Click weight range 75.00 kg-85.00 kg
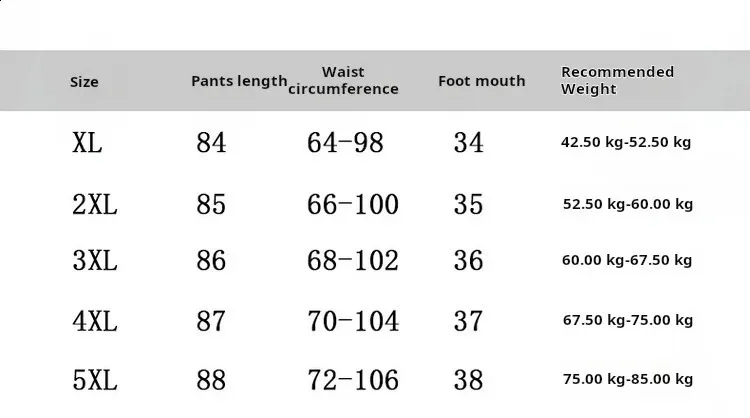The image size is (750, 418). [628, 379]
